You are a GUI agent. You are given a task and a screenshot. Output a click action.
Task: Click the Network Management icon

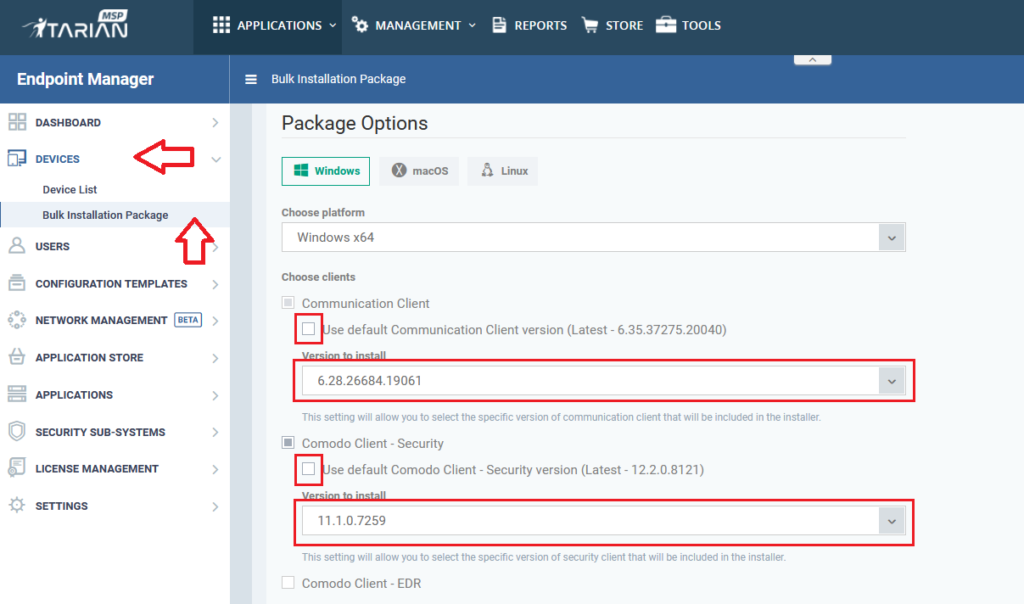[17, 320]
